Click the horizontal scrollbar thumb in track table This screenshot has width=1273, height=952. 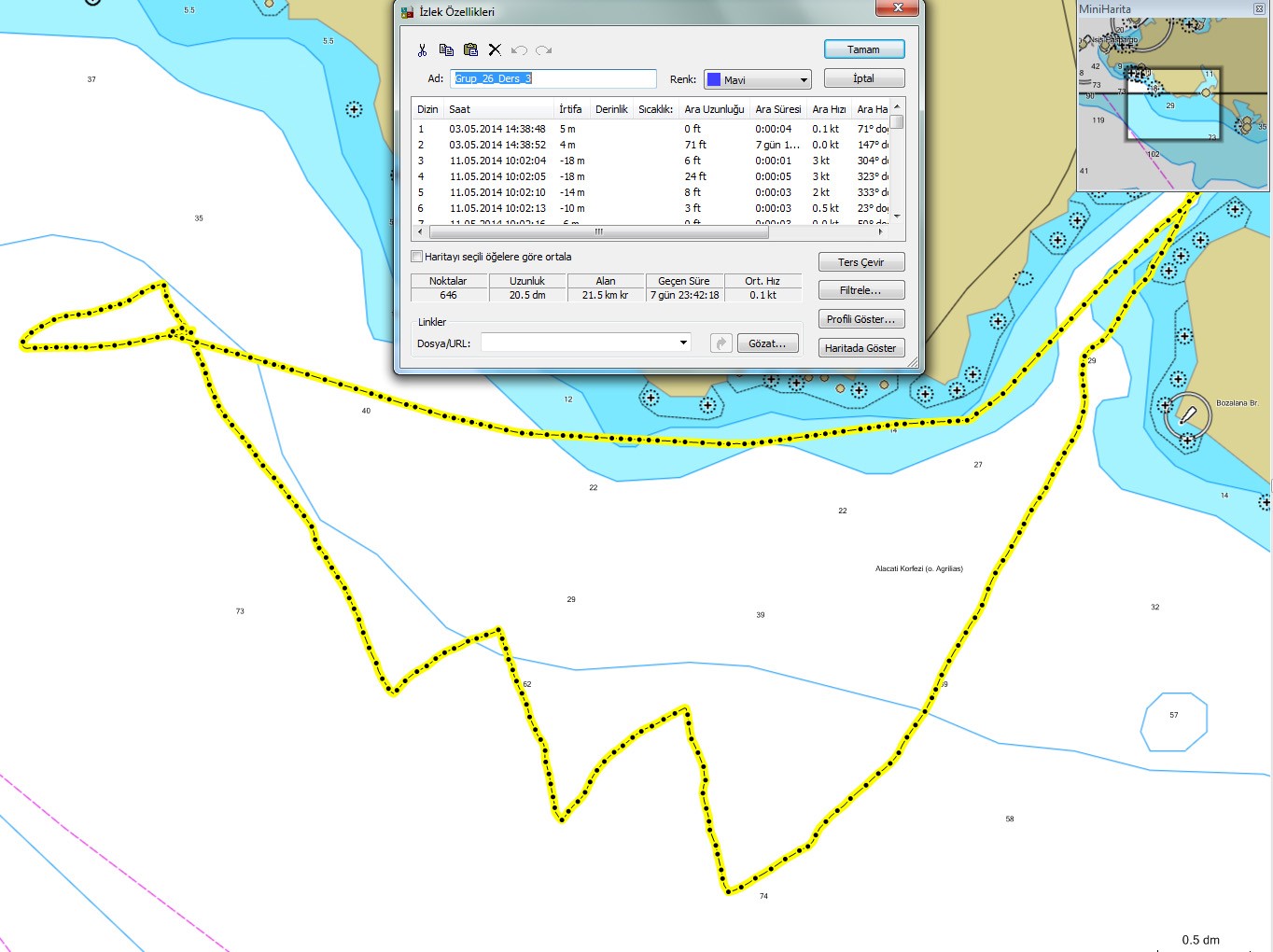597,231
